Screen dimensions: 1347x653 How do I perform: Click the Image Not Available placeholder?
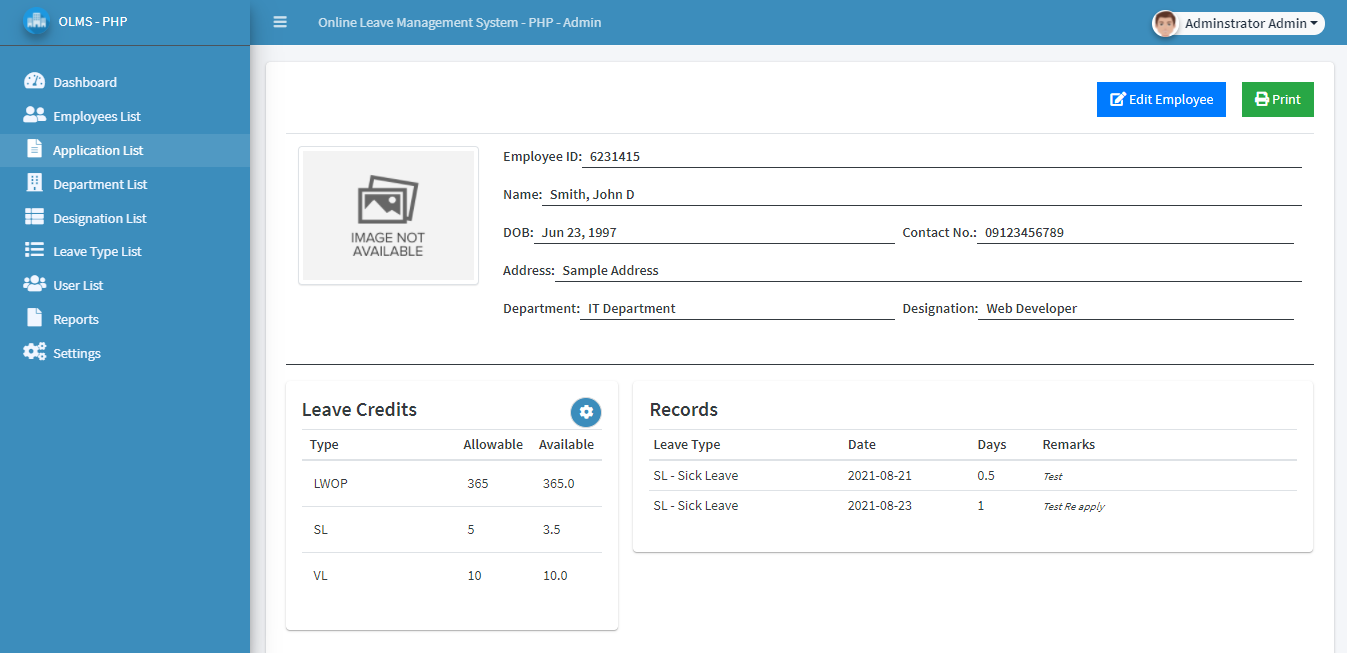388,215
